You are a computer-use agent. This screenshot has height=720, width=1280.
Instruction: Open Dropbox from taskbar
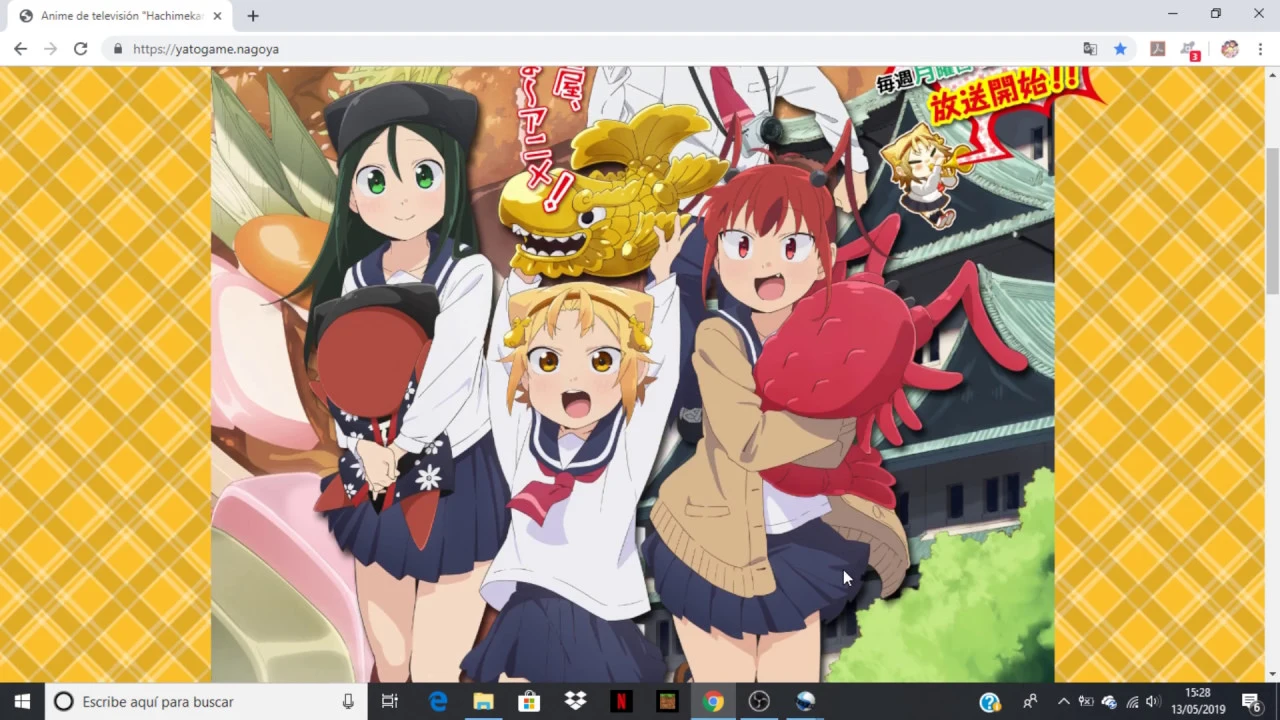coord(575,702)
